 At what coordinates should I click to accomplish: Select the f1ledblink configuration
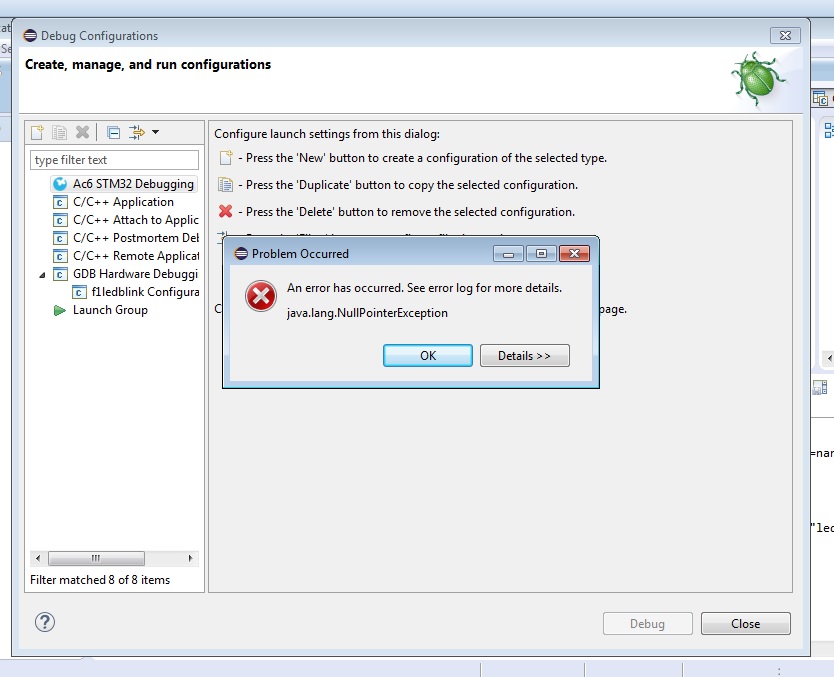click(x=144, y=292)
